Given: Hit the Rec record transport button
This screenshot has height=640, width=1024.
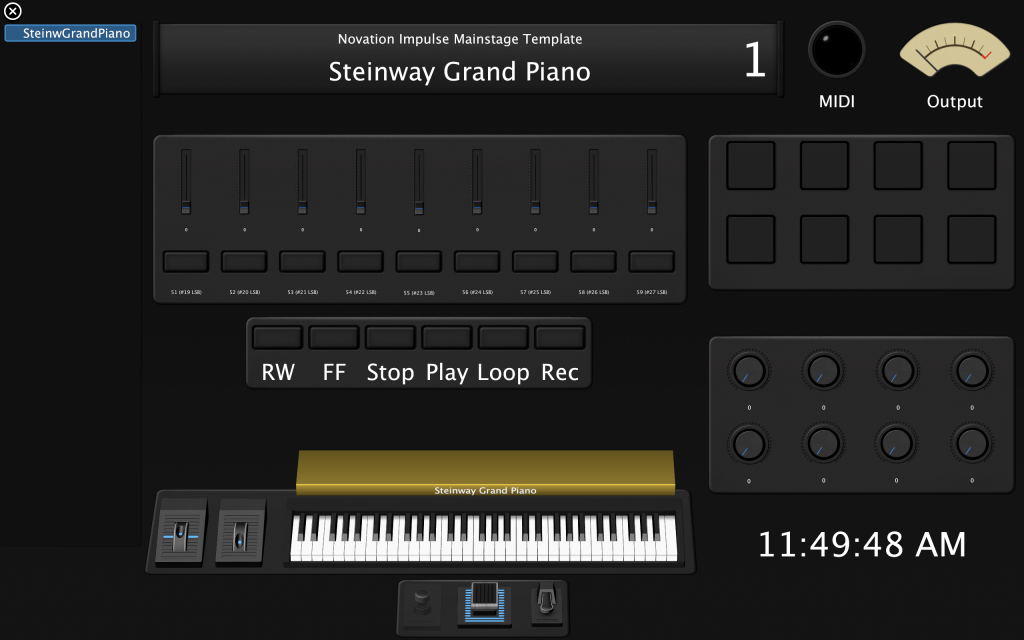Looking at the screenshot, I should pos(560,338).
